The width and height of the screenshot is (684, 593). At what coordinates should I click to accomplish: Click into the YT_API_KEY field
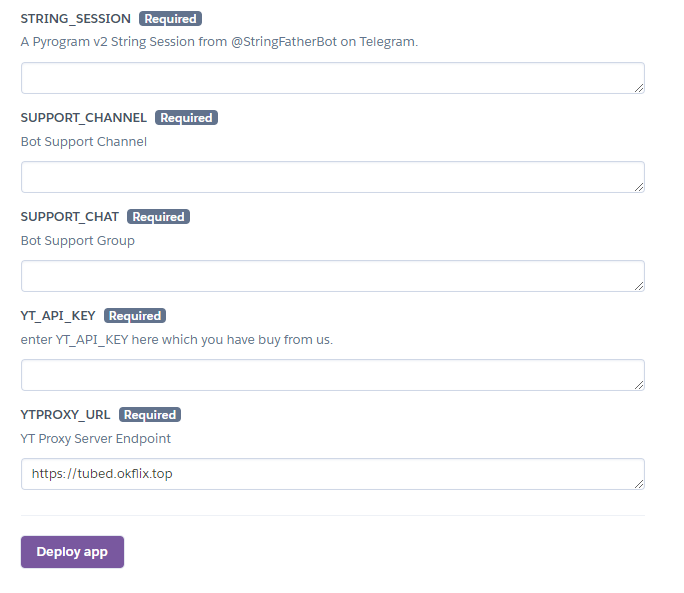332,375
